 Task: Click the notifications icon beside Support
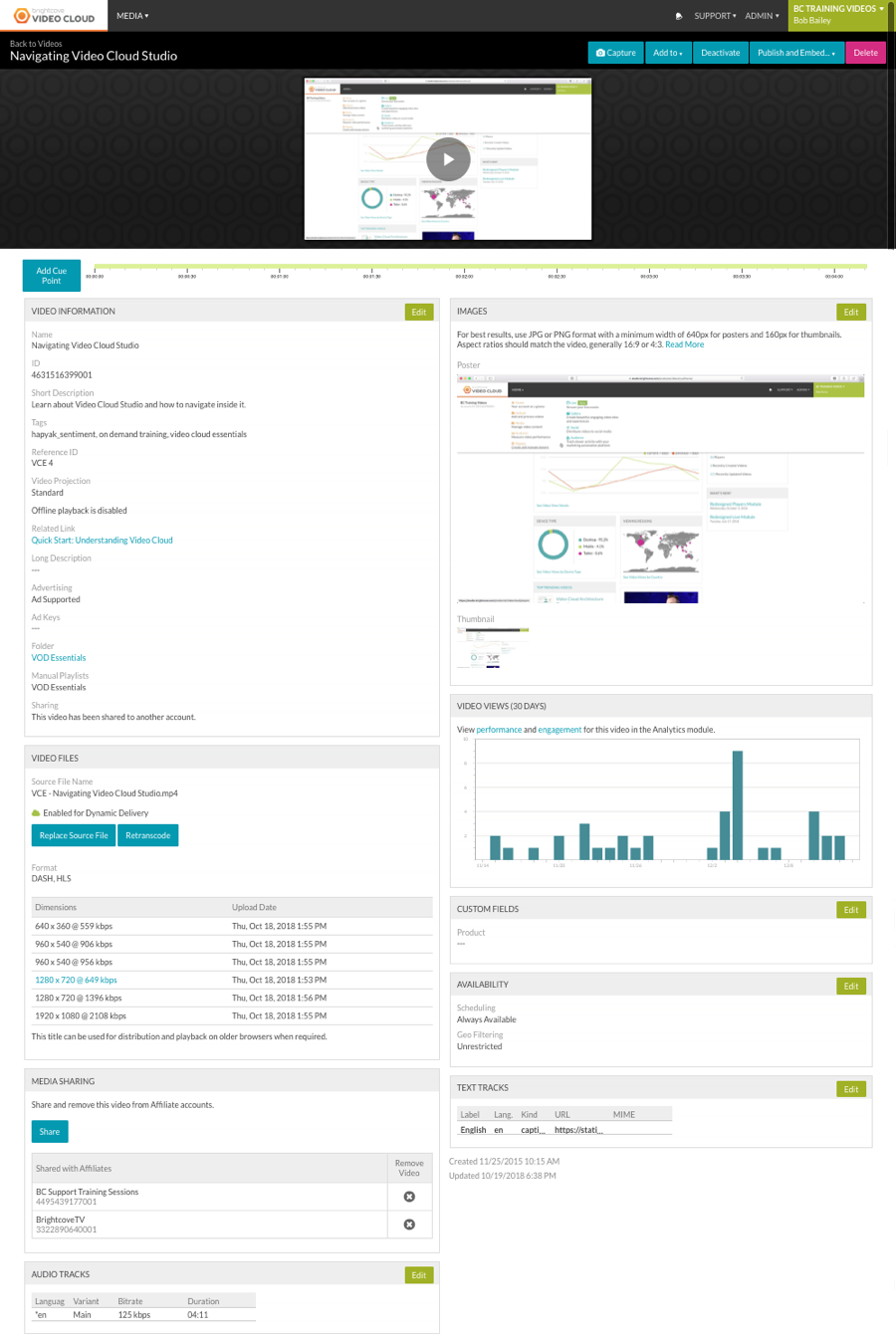(679, 16)
